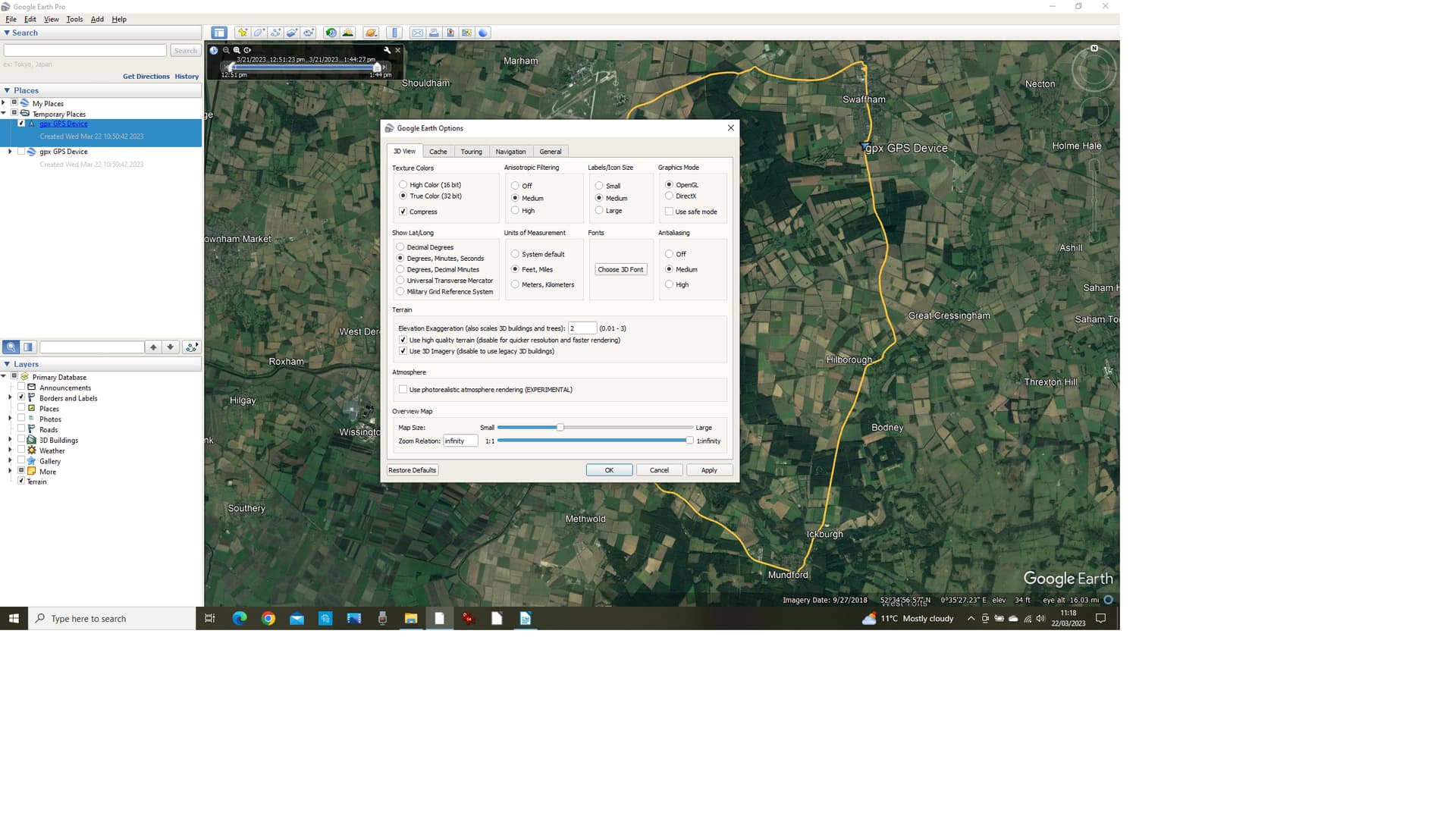Expand the 3D Buildings layer
The height and width of the screenshot is (819, 1456).
click(10, 440)
